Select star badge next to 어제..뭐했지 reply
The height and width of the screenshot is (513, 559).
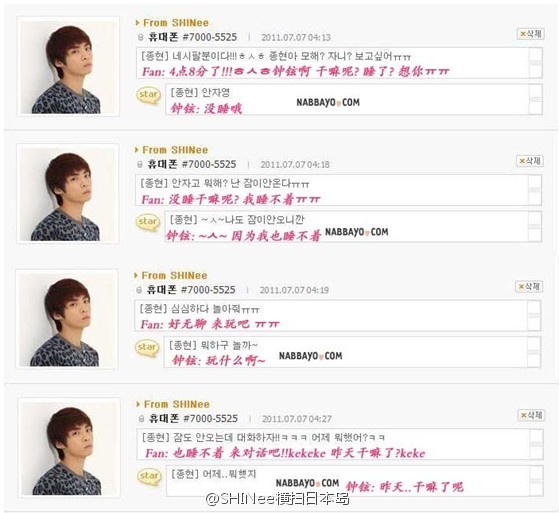tap(149, 476)
